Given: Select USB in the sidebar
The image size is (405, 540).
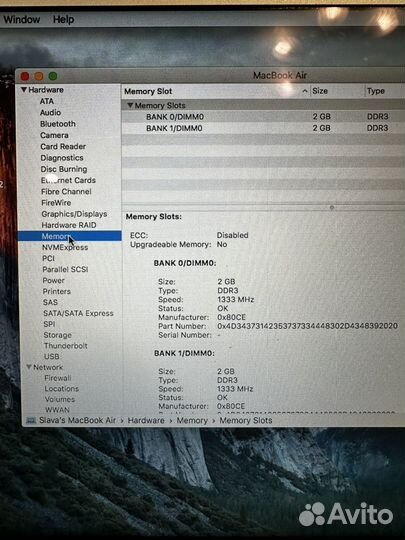Looking at the screenshot, I should [x=52, y=356].
